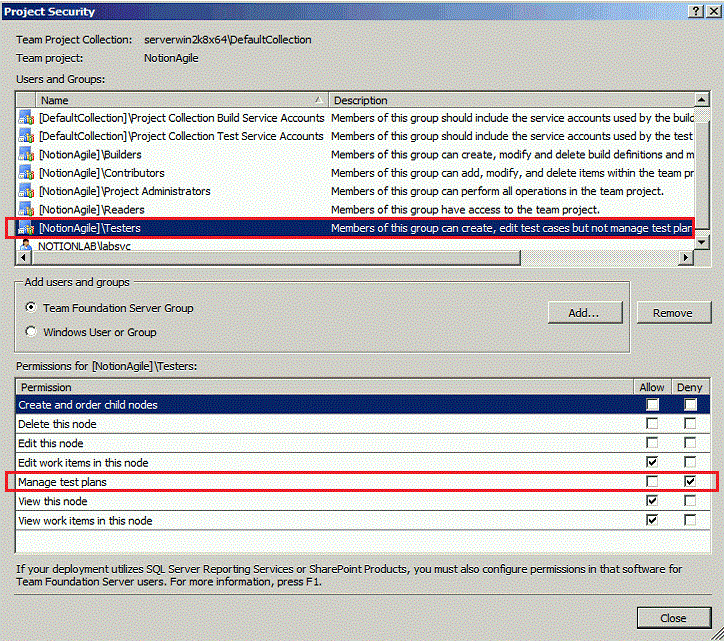Screen dimensions: 724x641
Task: Click the users list scroll up arrow
Action: pyautogui.click(x=702, y=99)
